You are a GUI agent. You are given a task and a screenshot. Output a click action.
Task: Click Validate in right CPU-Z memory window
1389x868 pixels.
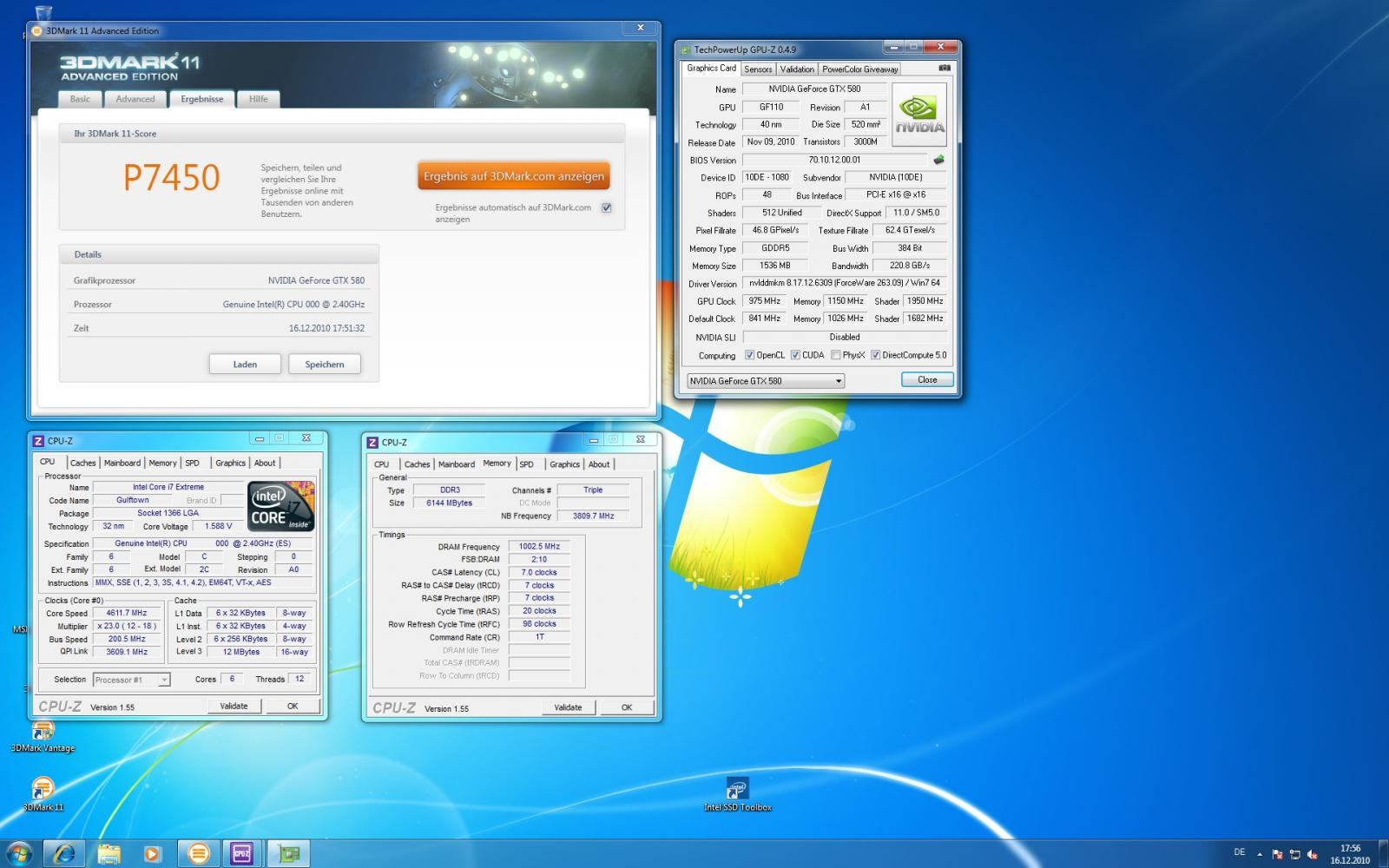568,707
